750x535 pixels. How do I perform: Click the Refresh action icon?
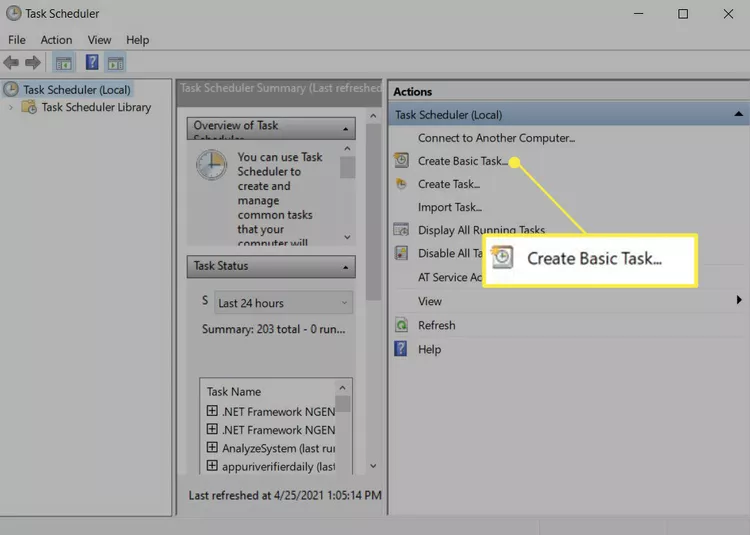click(x=401, y=325)
